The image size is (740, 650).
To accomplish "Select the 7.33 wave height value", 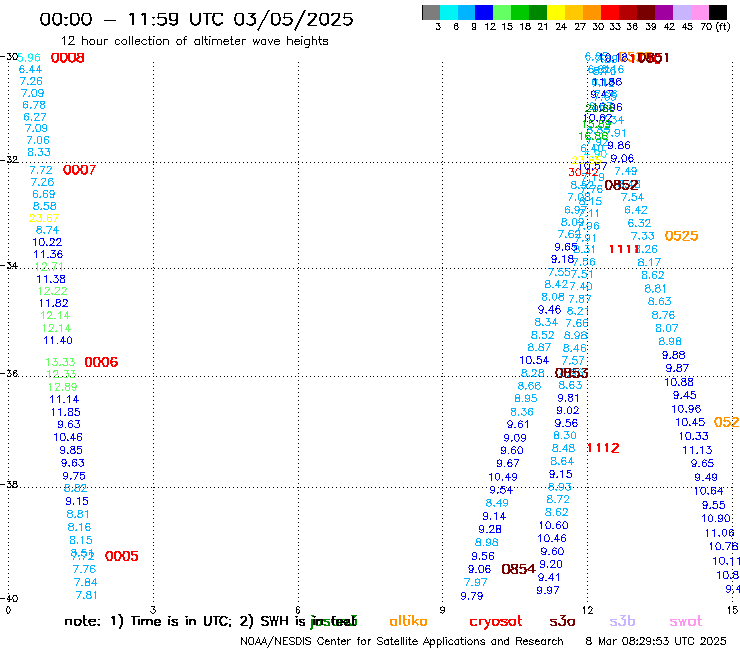I will [643, 236].
